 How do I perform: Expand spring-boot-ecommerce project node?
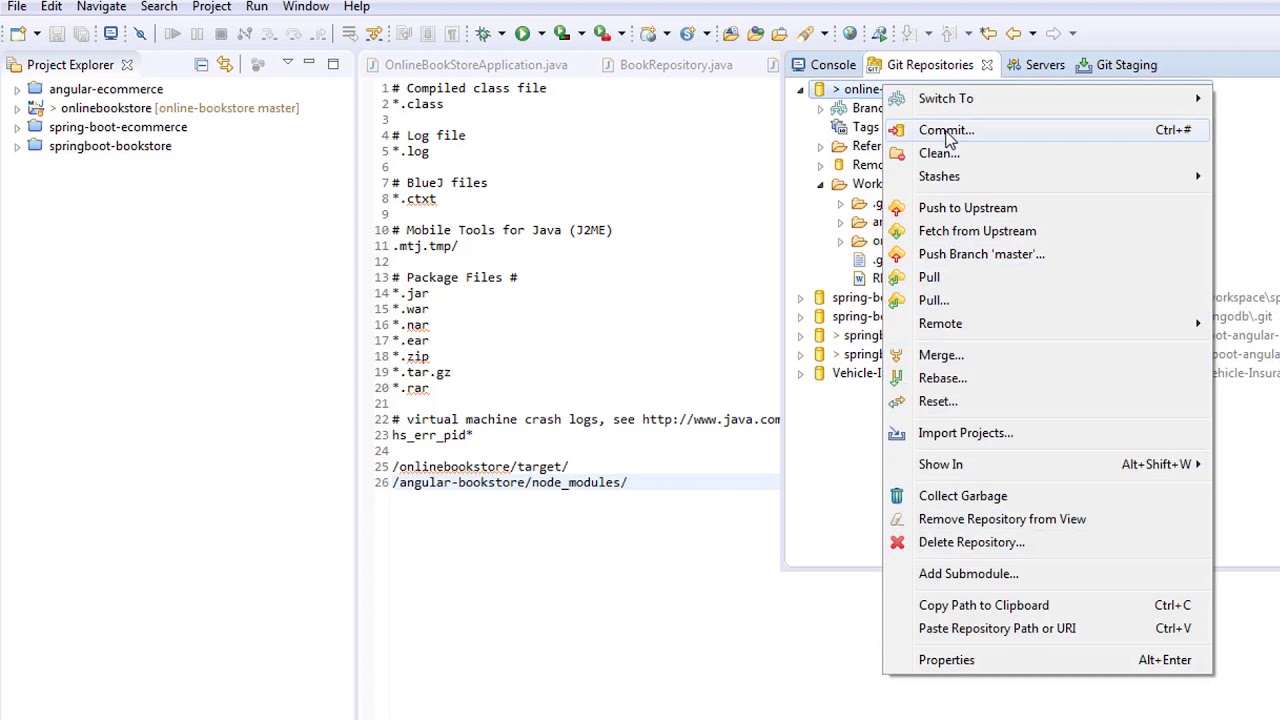click(x=17, y=127)
